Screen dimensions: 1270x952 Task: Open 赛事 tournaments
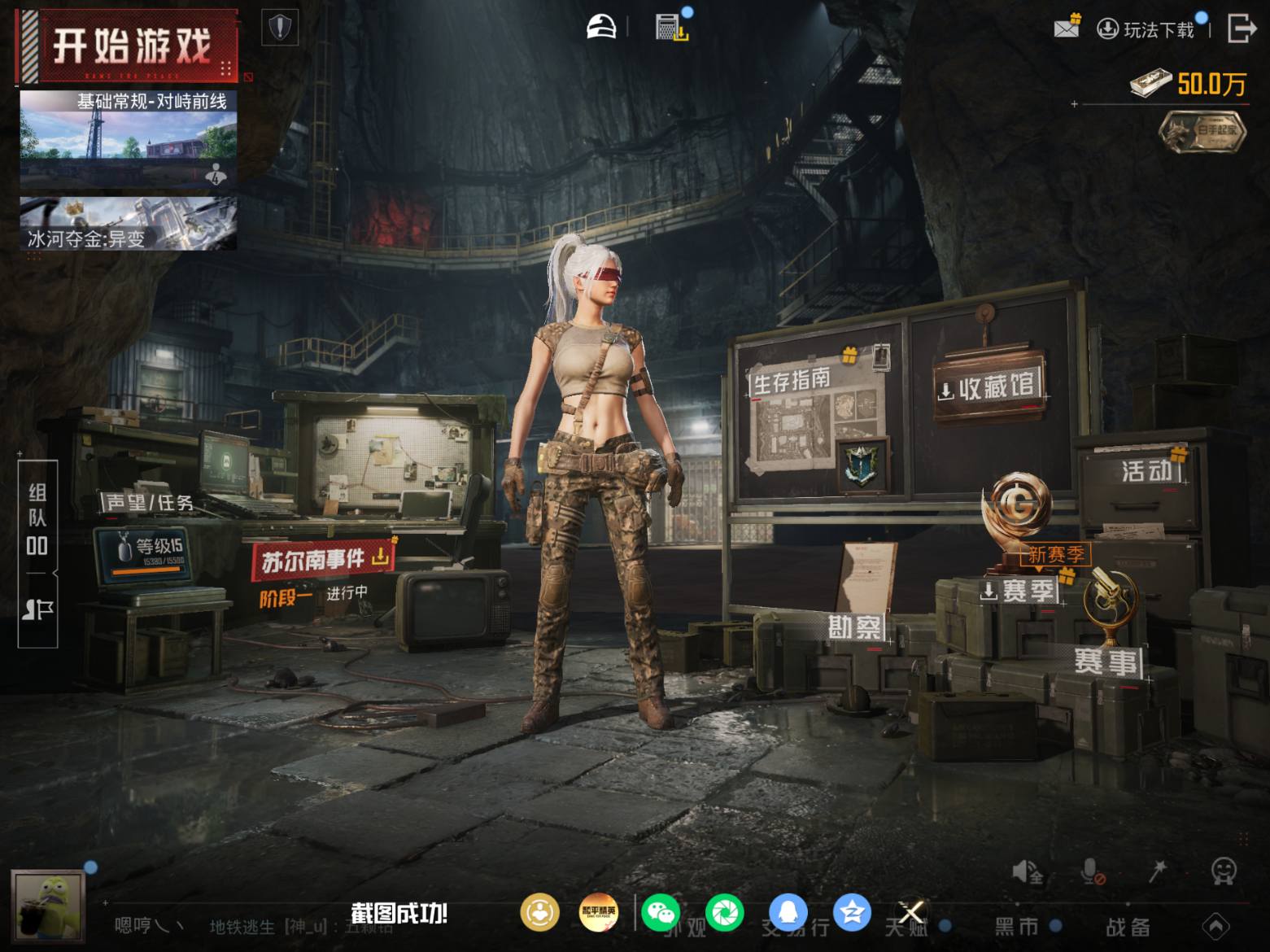pyautogui.click(x=1107, y=661)
